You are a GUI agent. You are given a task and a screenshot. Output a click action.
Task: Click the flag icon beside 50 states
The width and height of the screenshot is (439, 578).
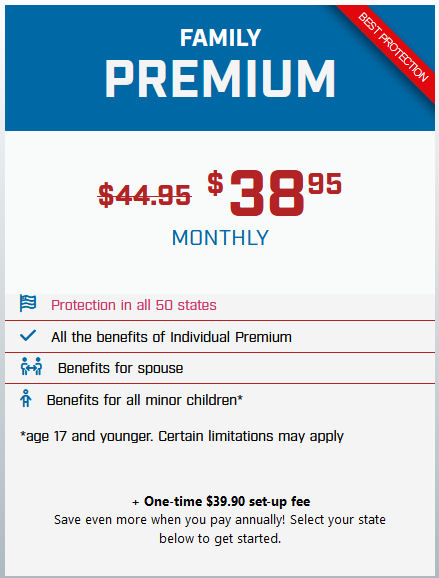click(x=28, y=303)
